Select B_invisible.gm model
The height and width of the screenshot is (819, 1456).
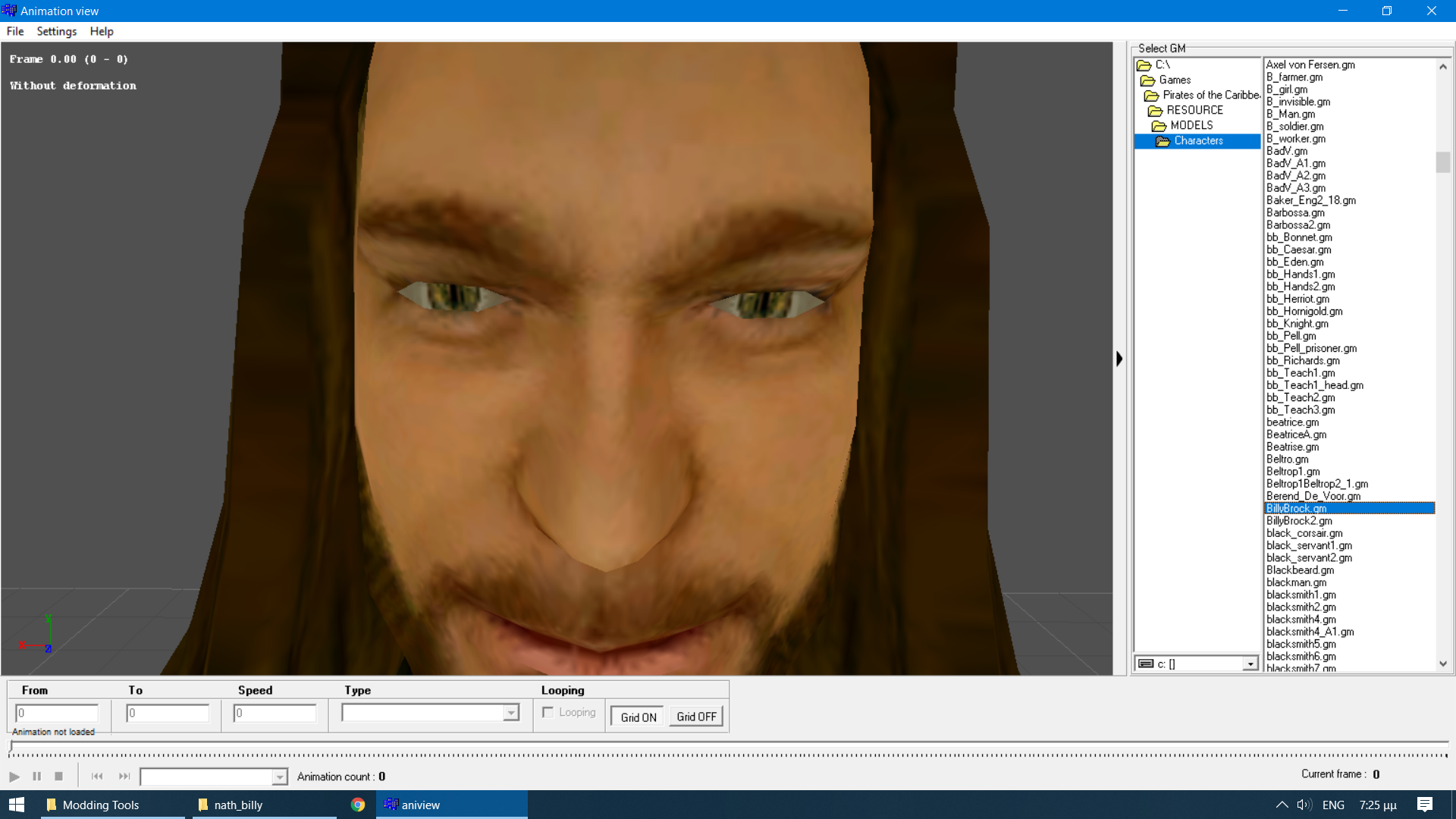tap(1298, 102)
